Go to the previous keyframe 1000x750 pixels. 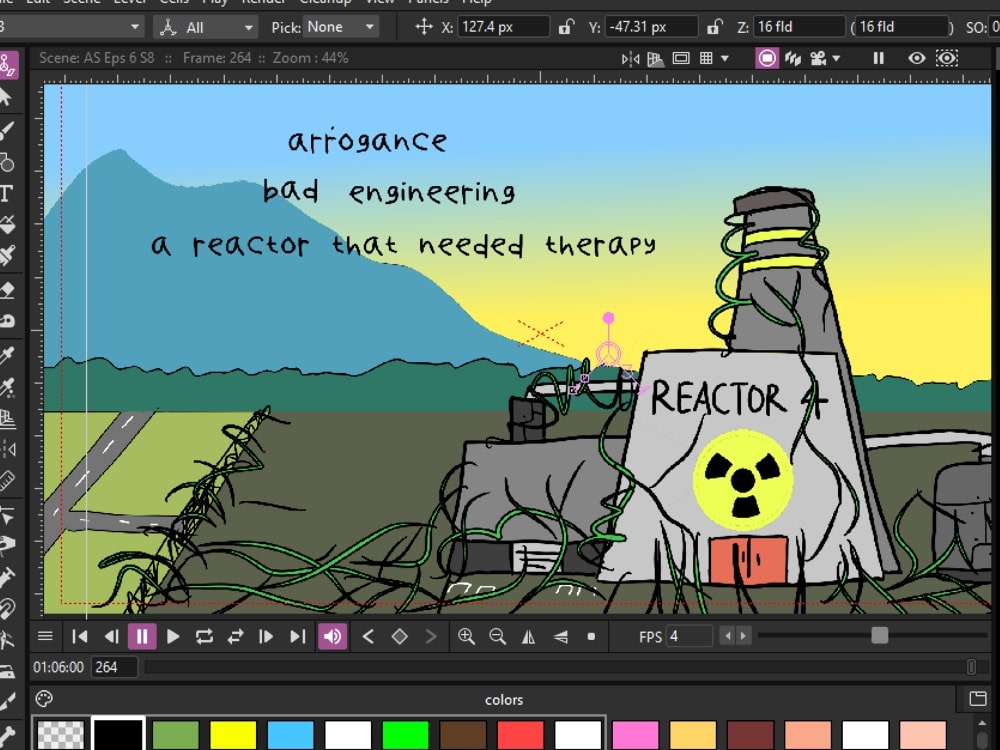(x=368, y=636)
